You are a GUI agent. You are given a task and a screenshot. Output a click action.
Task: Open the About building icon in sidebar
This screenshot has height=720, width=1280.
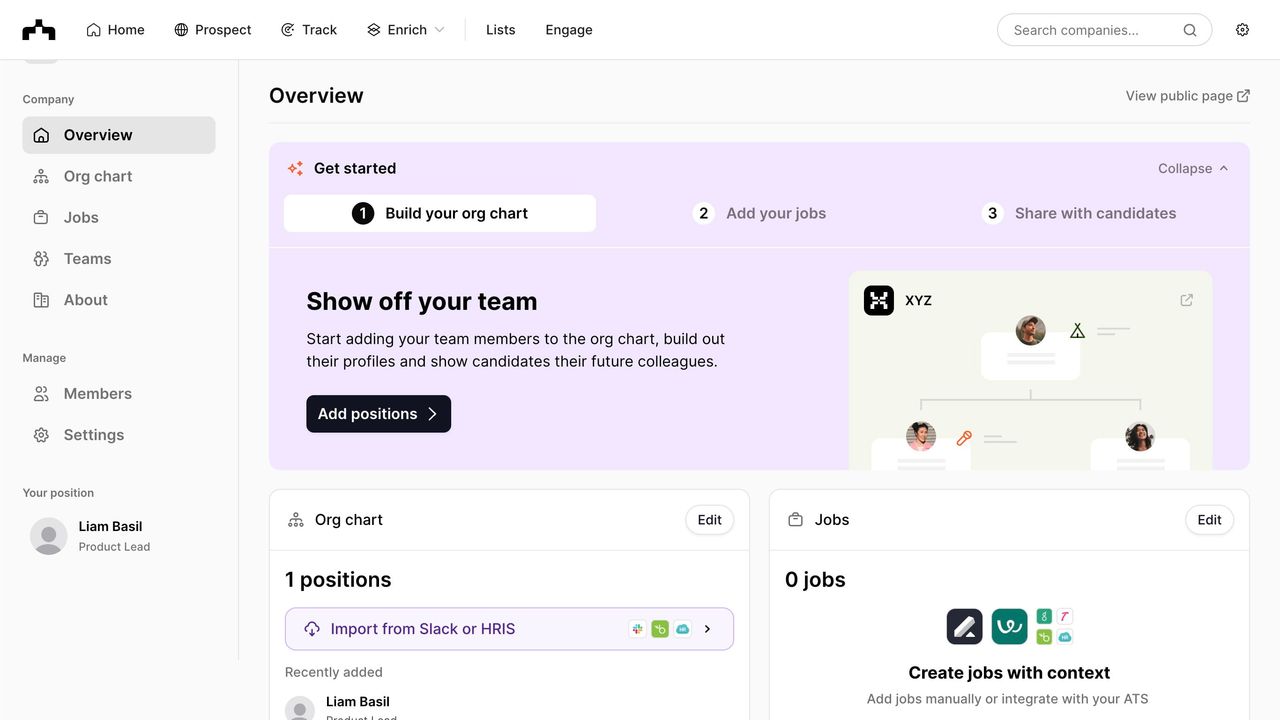click(x=41, y=300)
